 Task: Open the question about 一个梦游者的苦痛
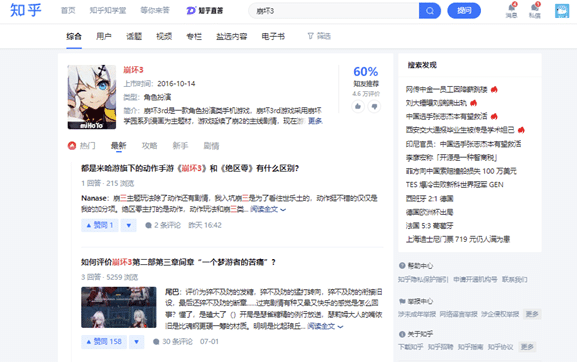coord(178,262)
